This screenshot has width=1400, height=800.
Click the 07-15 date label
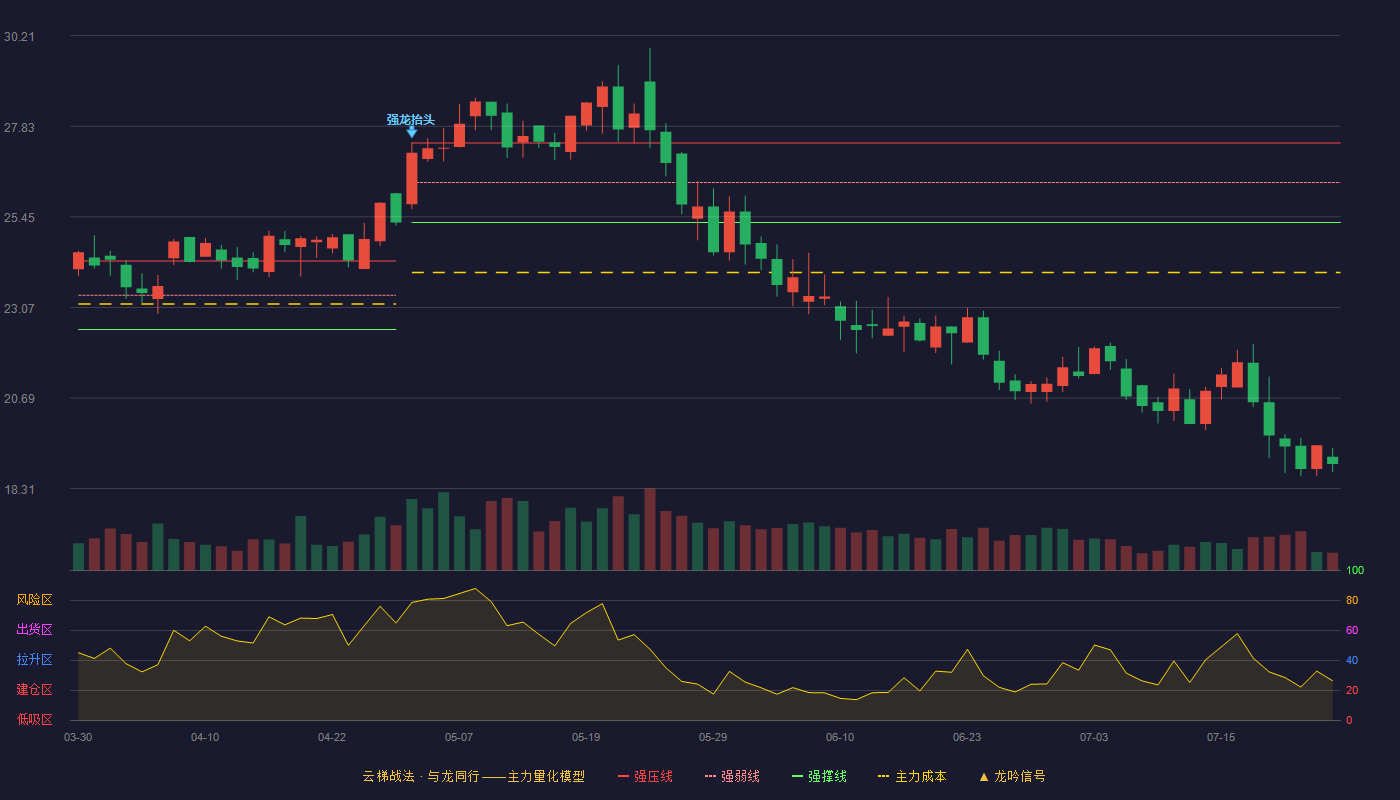coord(1221,737)
